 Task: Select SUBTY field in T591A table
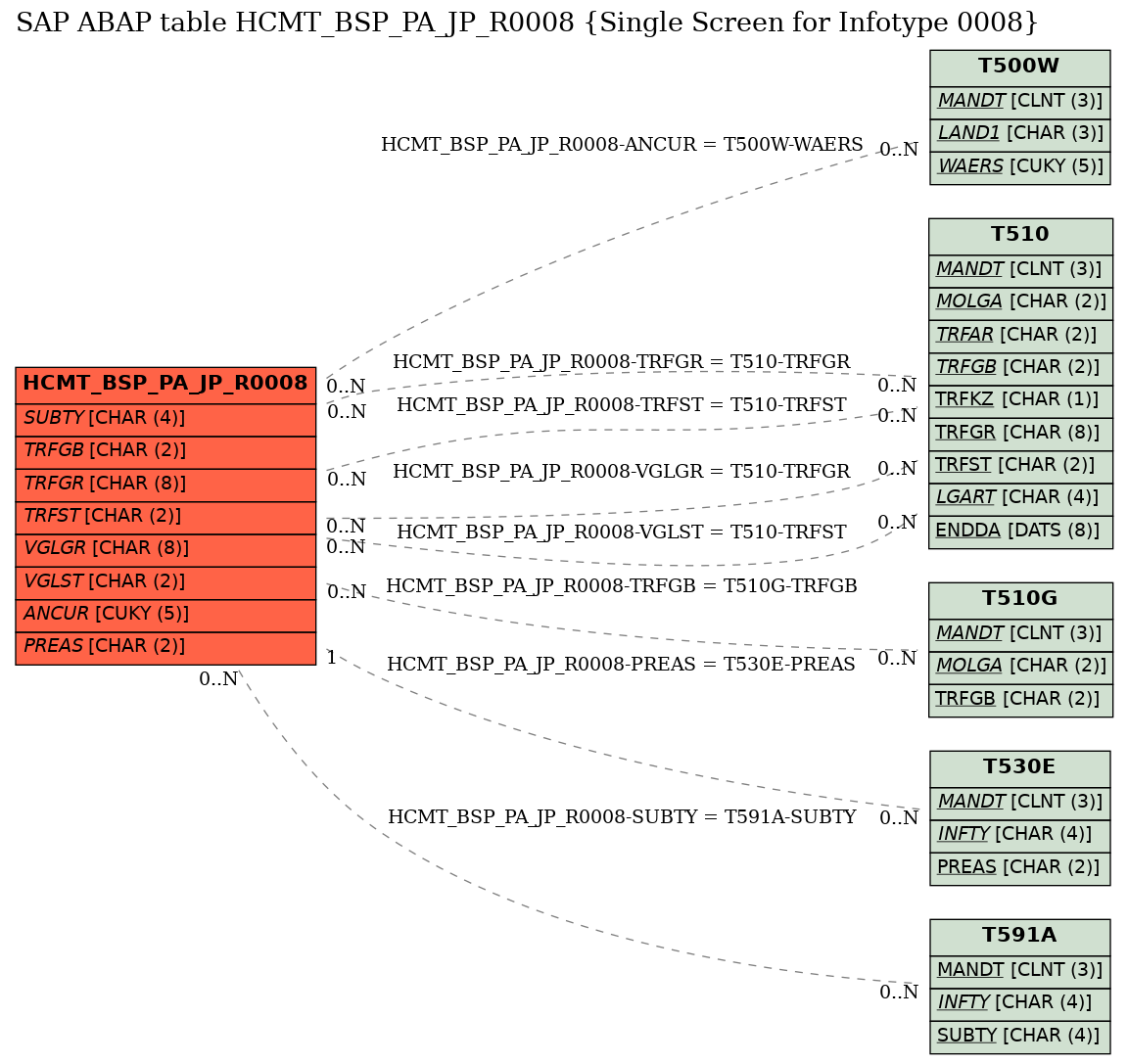pyautogui.click(x=1019, y=1037)
